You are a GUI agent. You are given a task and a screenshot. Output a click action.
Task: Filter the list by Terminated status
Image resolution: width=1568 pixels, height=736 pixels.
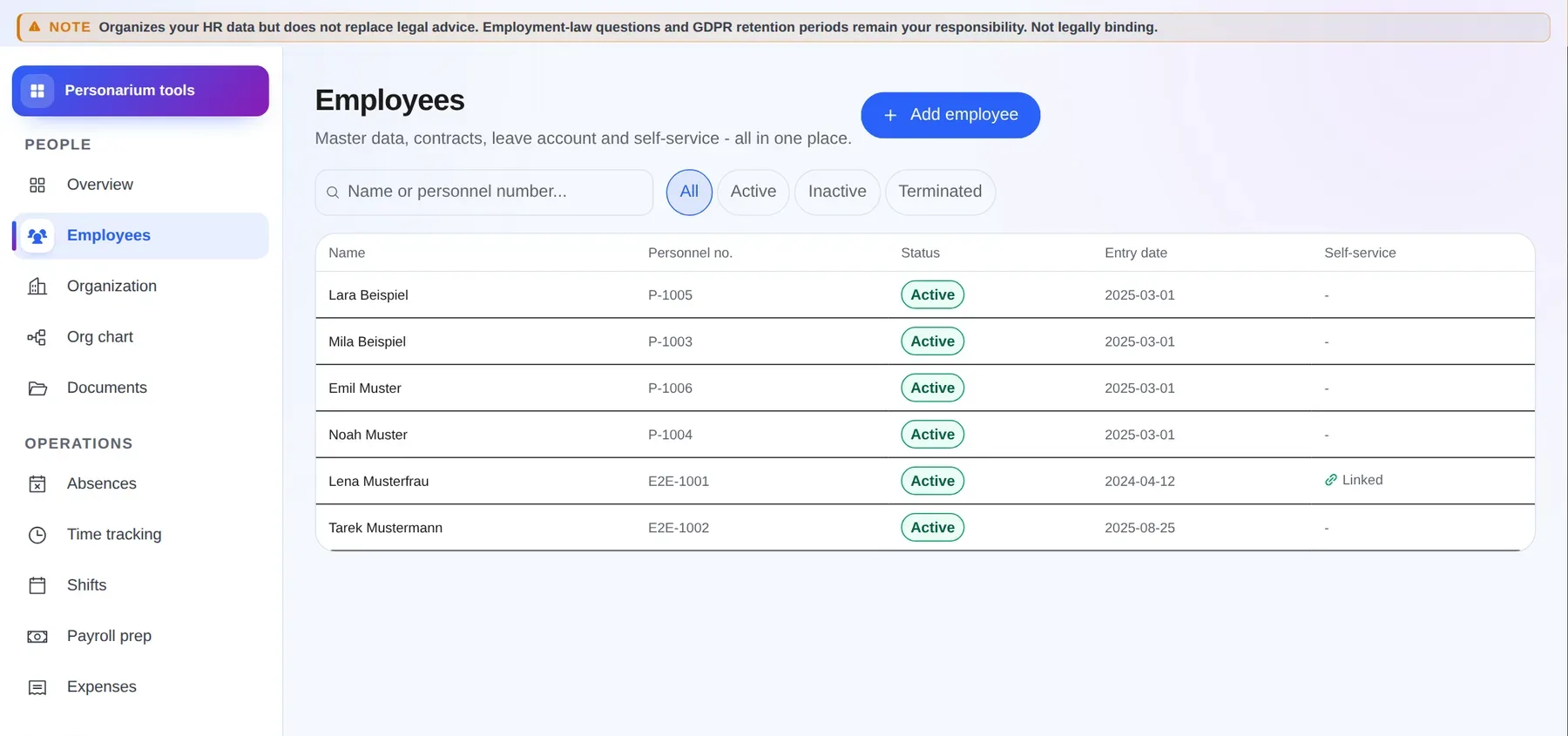(940, 192)
